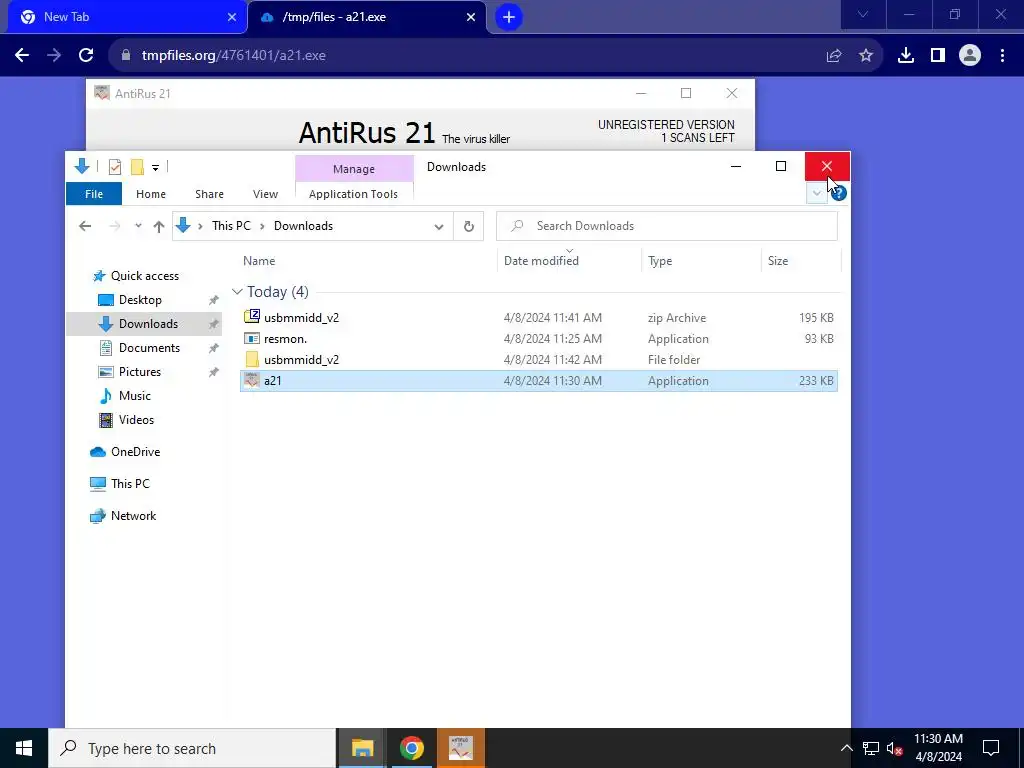The height and width of the screenshot is (768, 1024).
Task: Open the notification center
Action: coord(991,748)
